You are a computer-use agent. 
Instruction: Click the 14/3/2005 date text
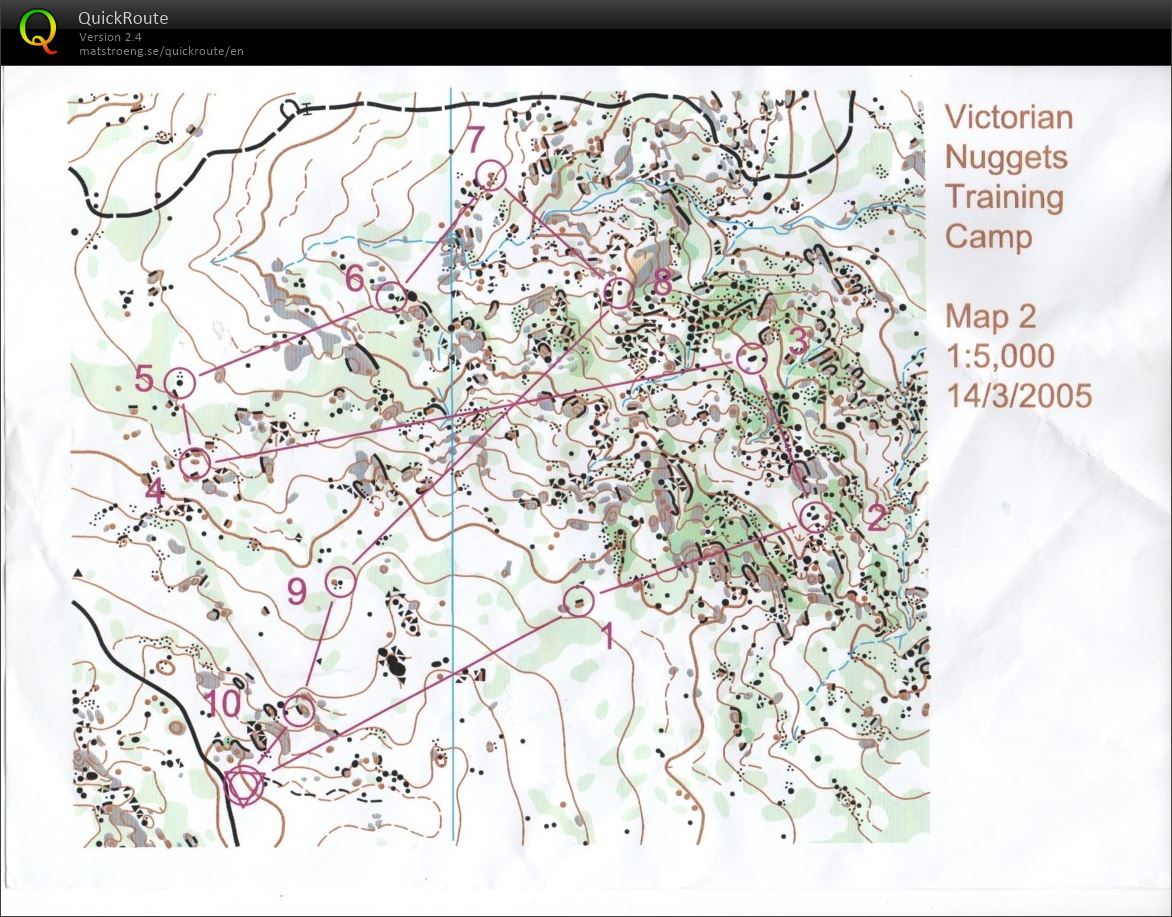coord(1018,396)
